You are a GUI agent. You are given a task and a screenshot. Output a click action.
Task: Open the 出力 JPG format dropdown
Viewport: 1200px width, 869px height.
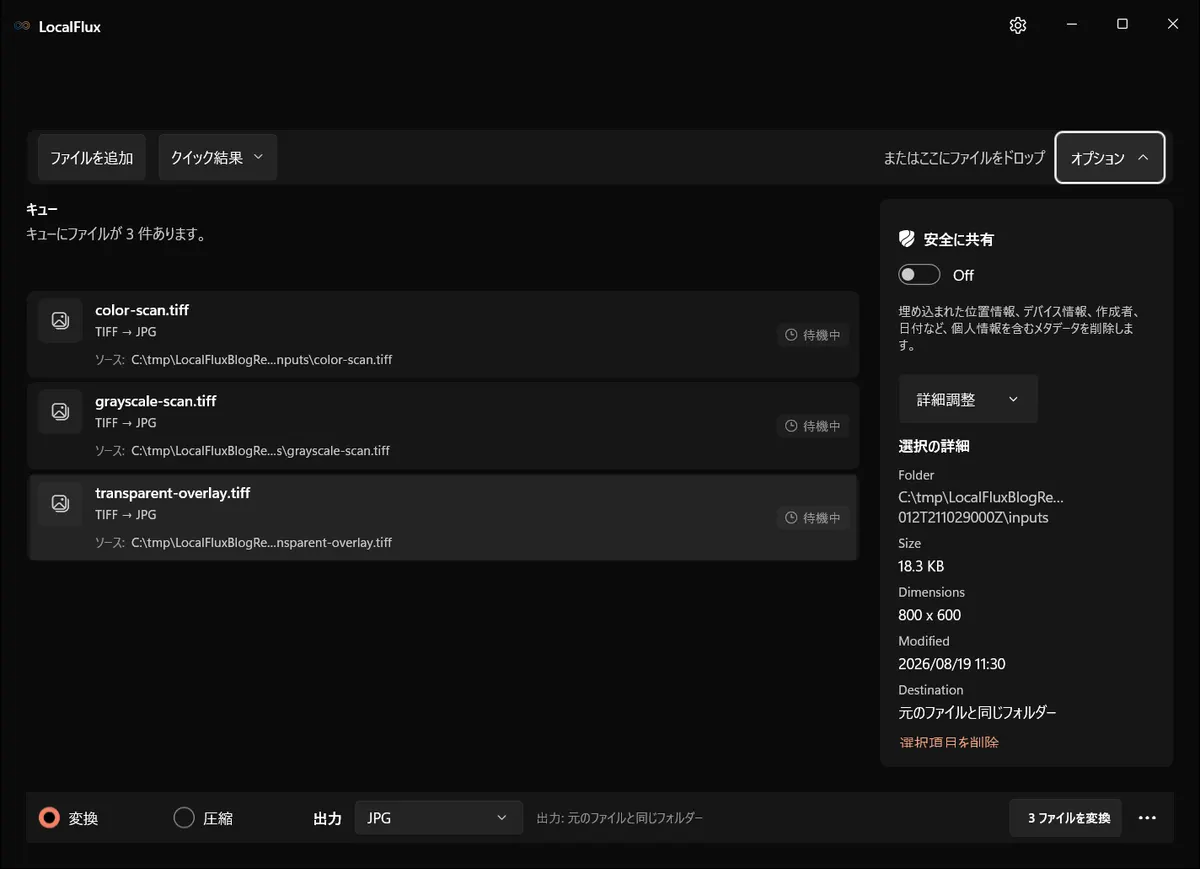click(439, 818)
